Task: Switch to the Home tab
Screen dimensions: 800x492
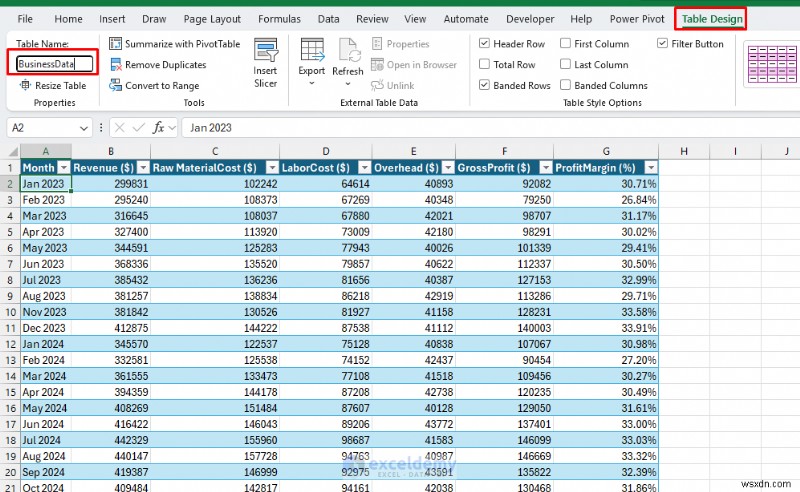Action: click(68, 19)
